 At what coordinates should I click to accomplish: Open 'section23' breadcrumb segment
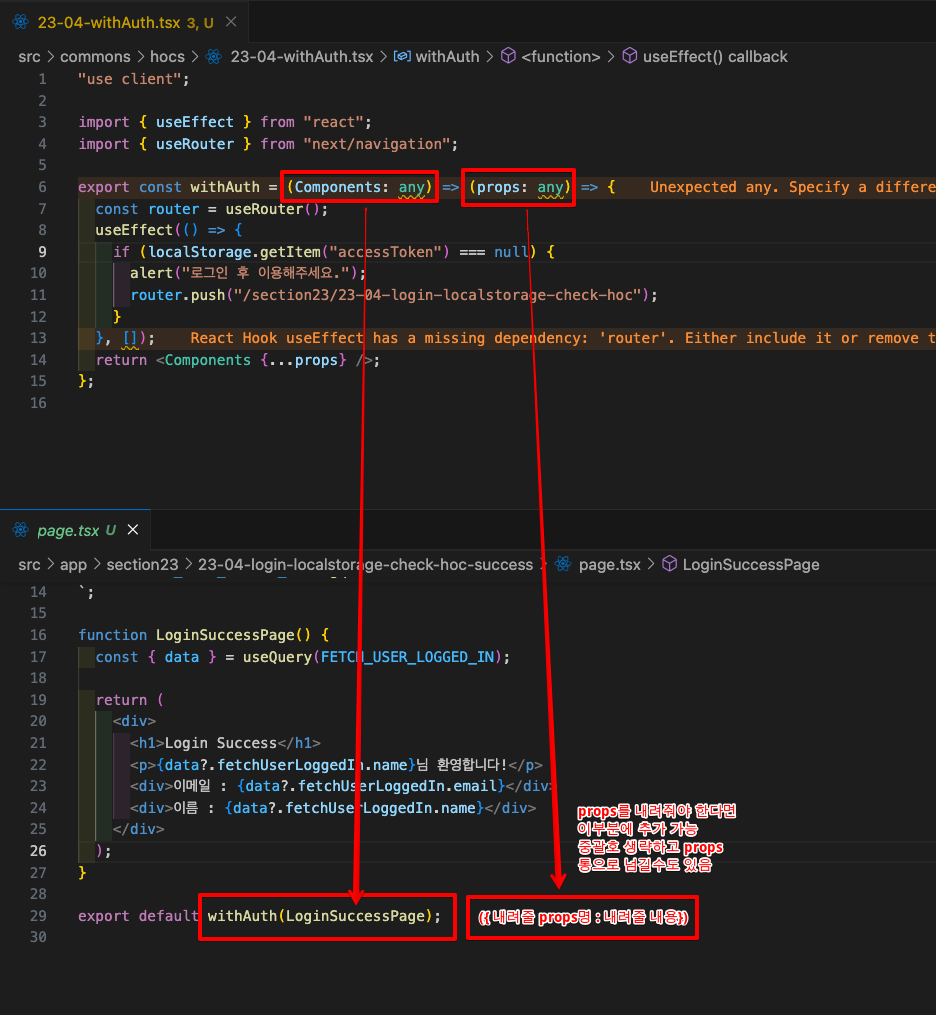142,565
